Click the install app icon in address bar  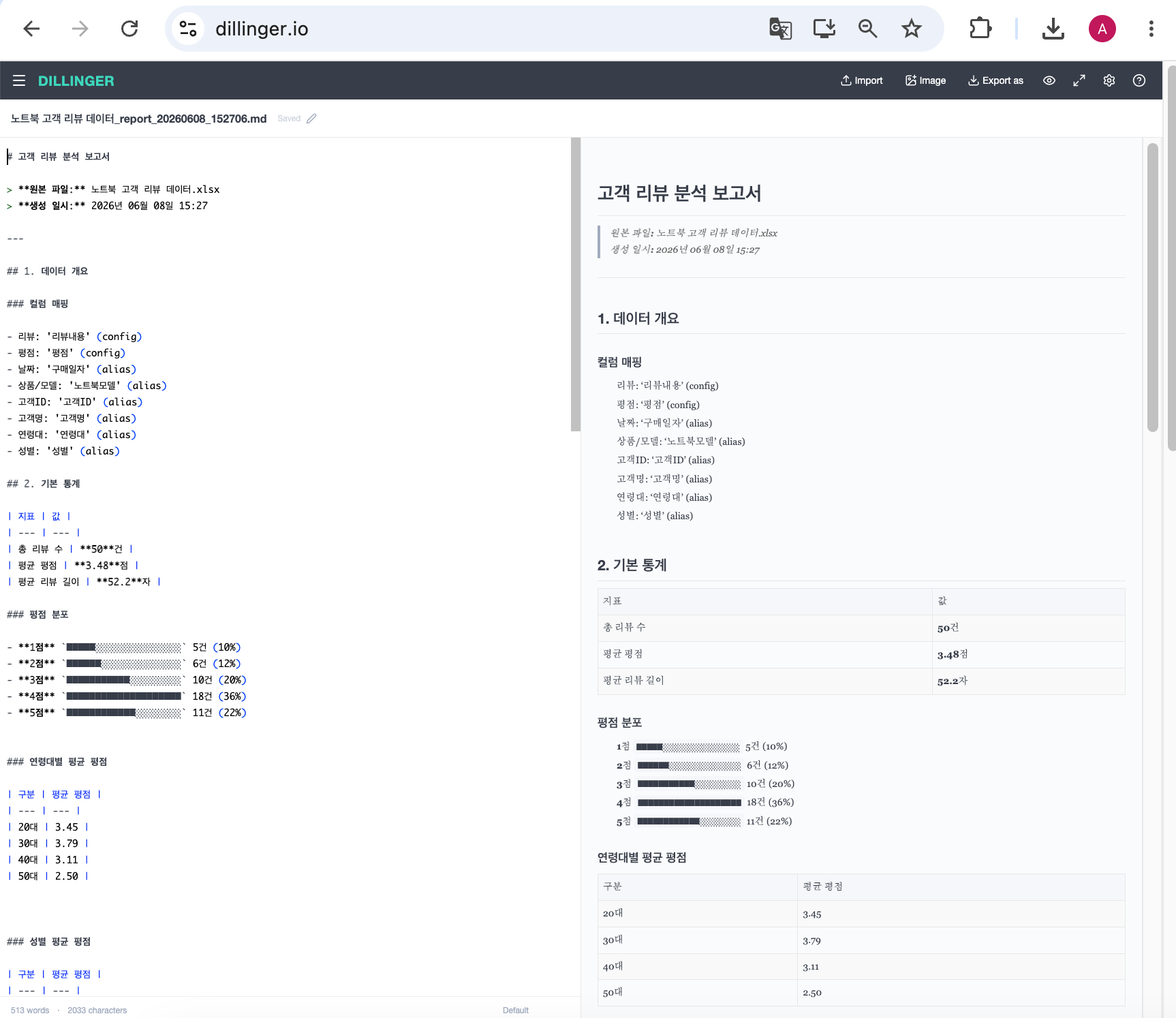point(824,29)
